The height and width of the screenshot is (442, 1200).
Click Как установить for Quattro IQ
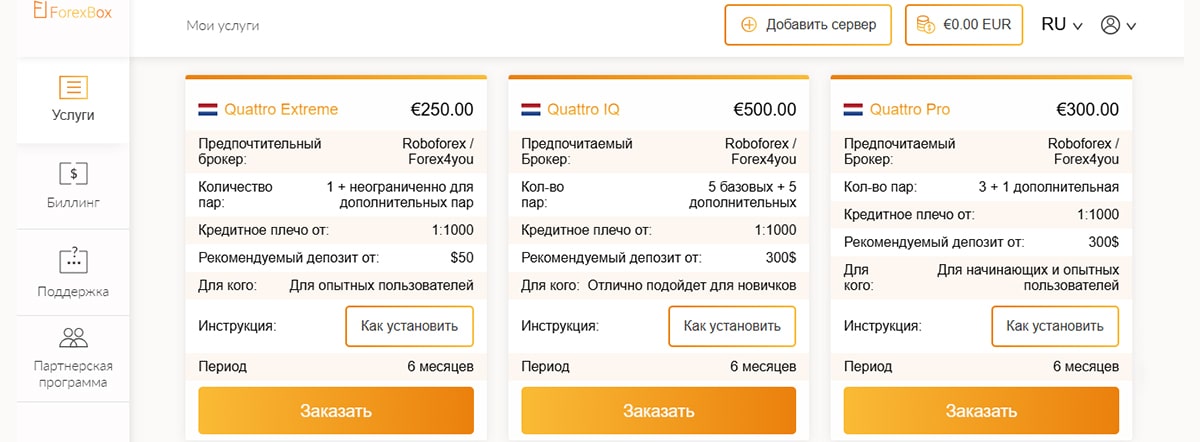[732, 326]
